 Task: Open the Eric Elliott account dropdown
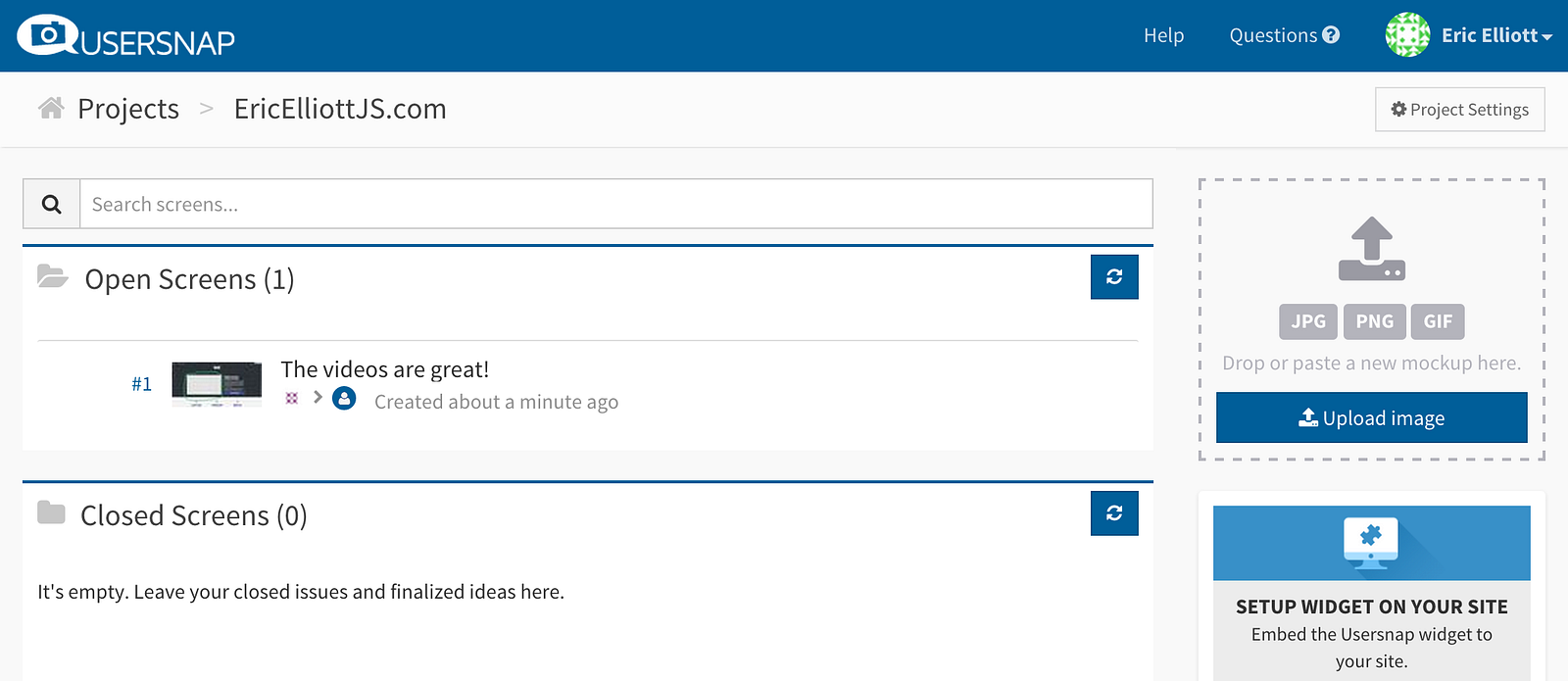(1497, 36)
